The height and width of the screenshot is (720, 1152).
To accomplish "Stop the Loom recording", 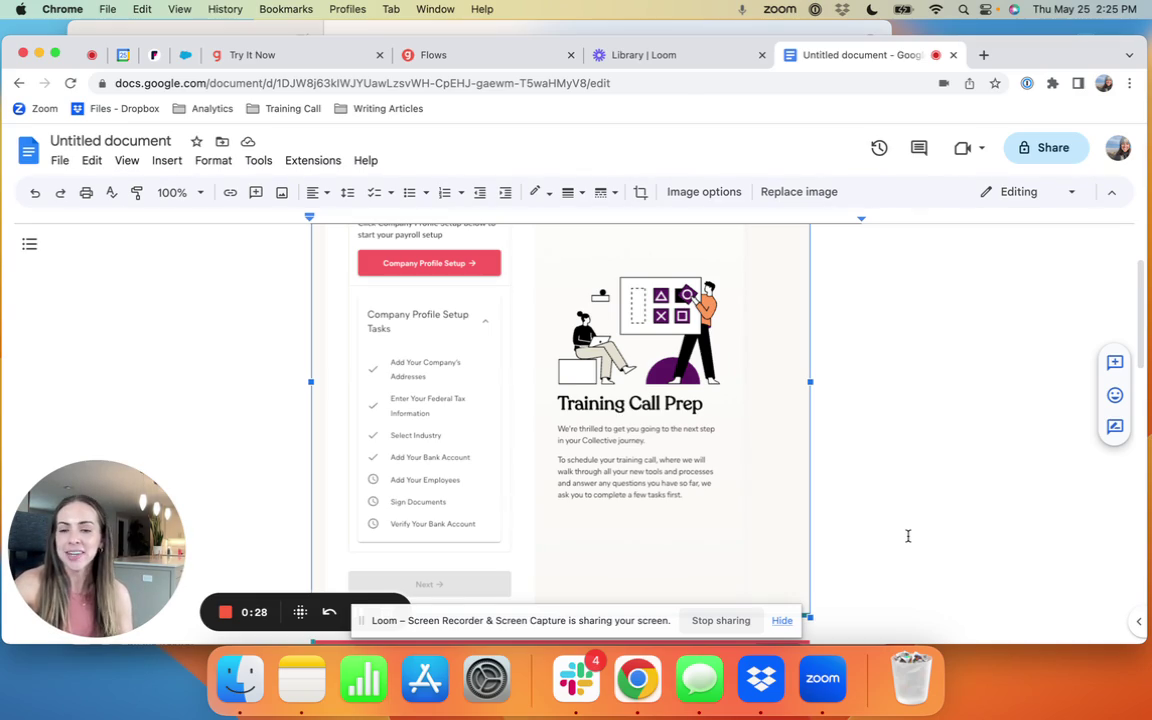I will pos(226,612).
